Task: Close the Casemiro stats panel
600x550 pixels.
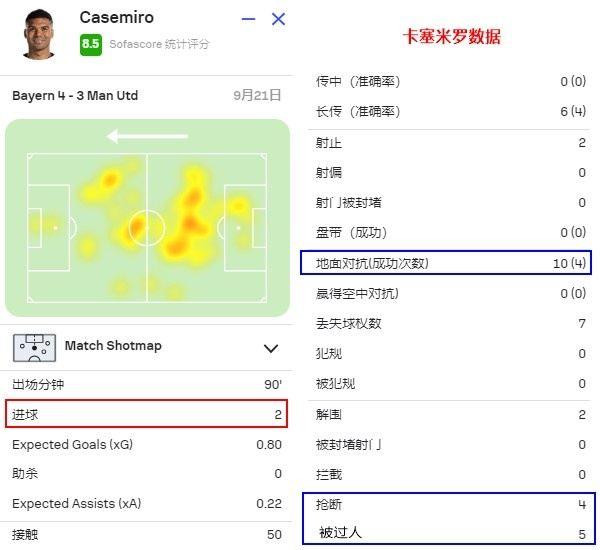Action: [x=278, y=19]
